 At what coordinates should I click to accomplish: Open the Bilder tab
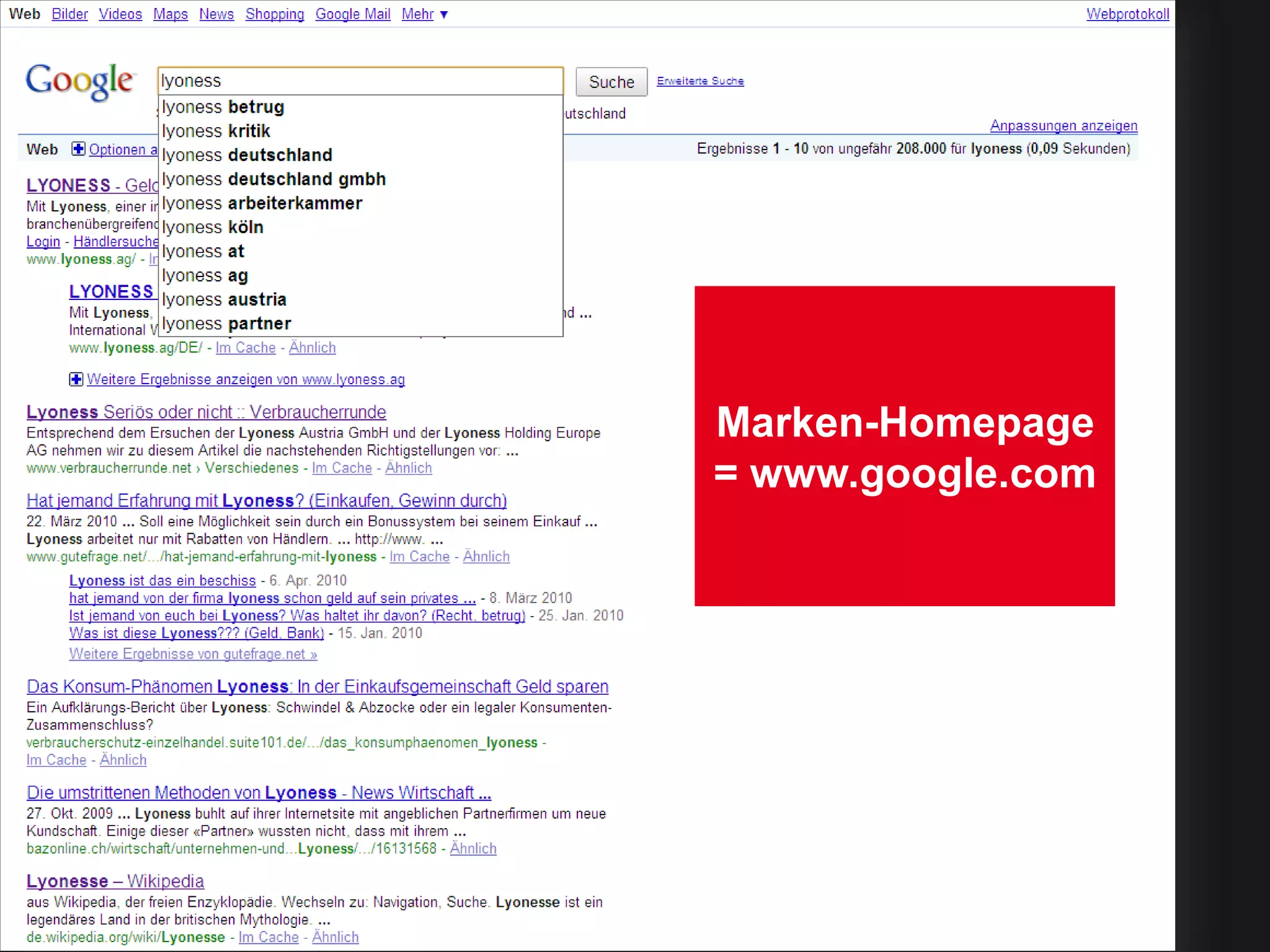tap(69, 14)
